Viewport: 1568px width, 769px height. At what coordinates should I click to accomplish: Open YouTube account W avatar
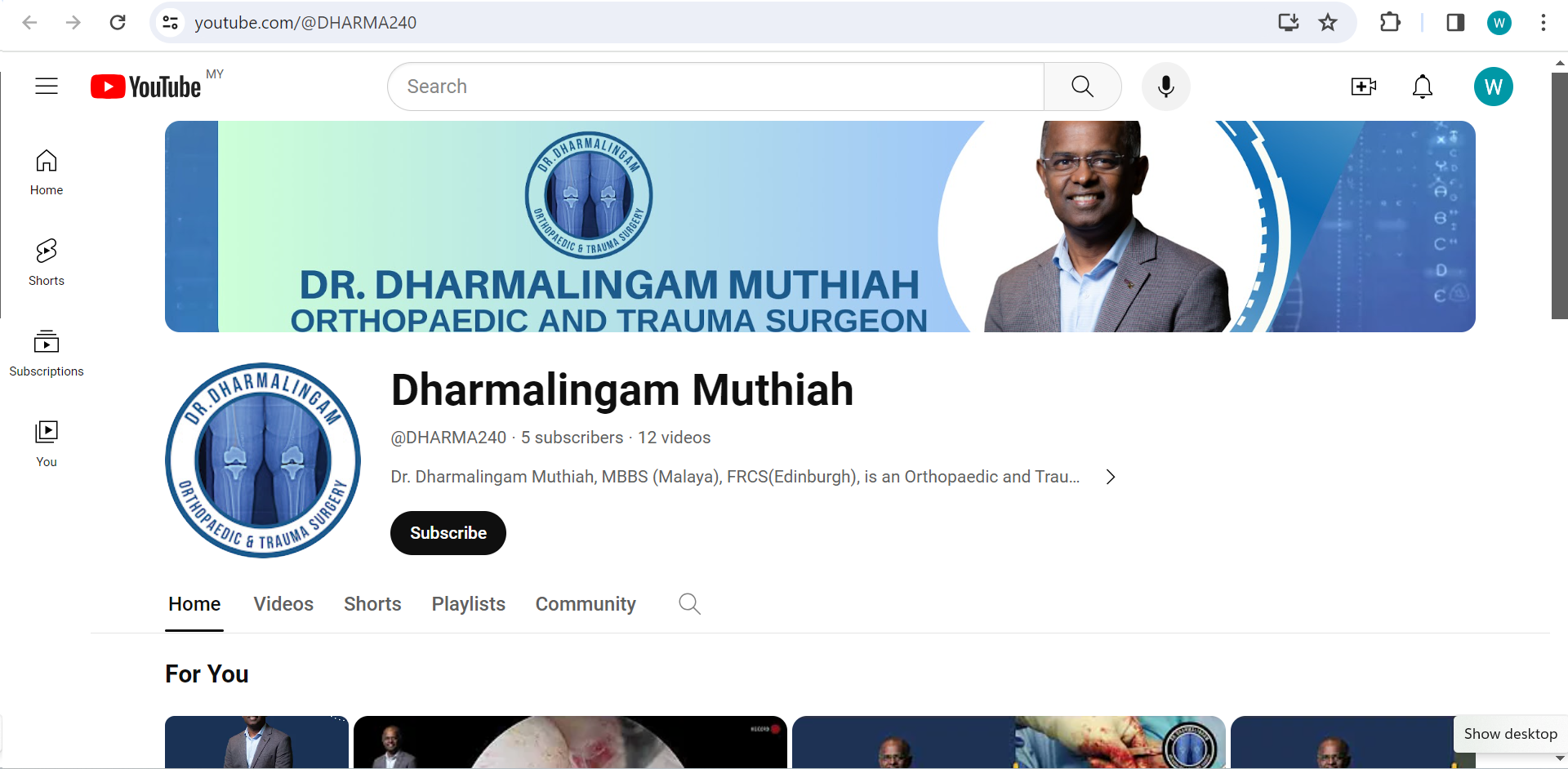click(x=1494, y=87)
